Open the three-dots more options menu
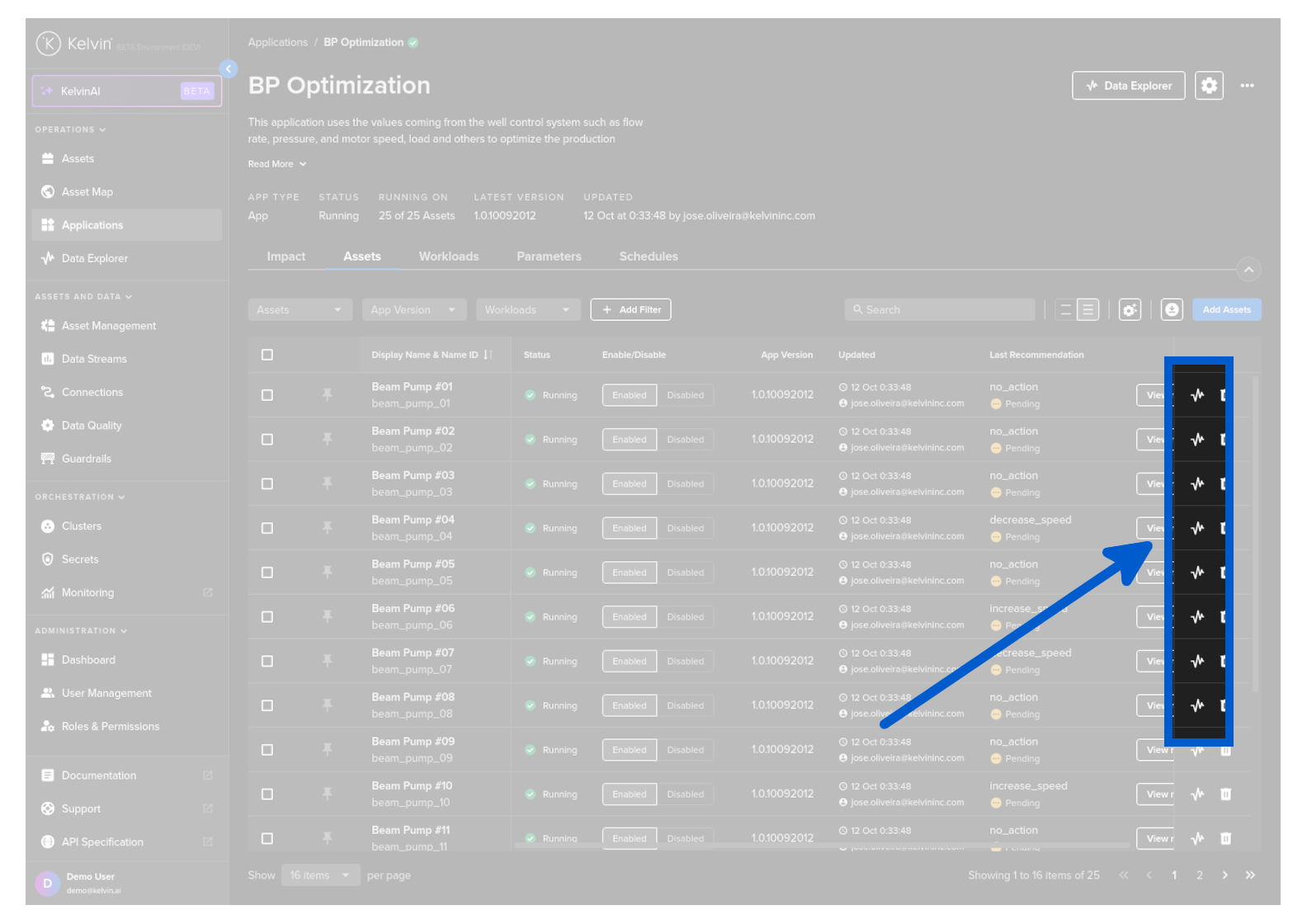 click(1247, 86)
